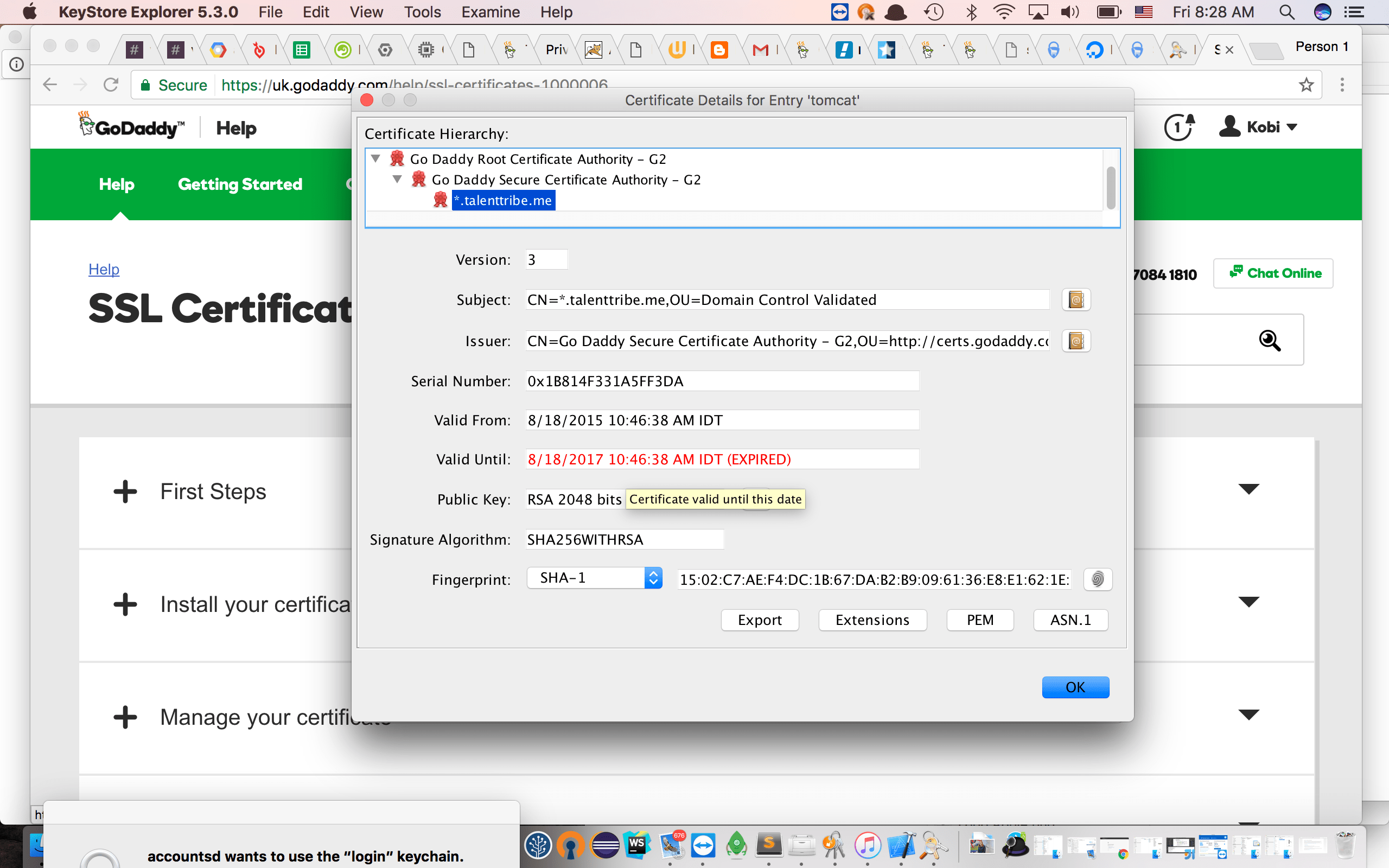
Task: Select the Go Daddy Root Certificate Authority - G2 node
Action: tap(538, 159)
